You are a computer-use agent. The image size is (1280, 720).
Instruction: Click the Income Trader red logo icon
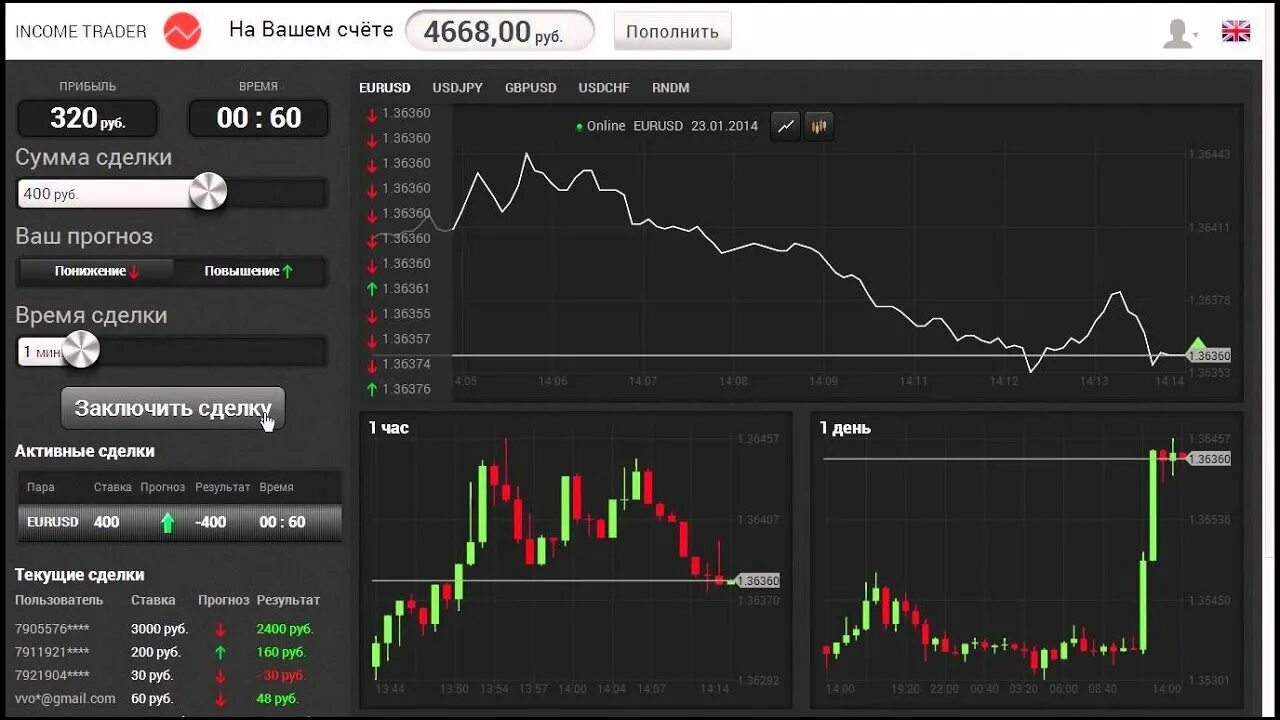pyautogui.click(x=182, y=31)
